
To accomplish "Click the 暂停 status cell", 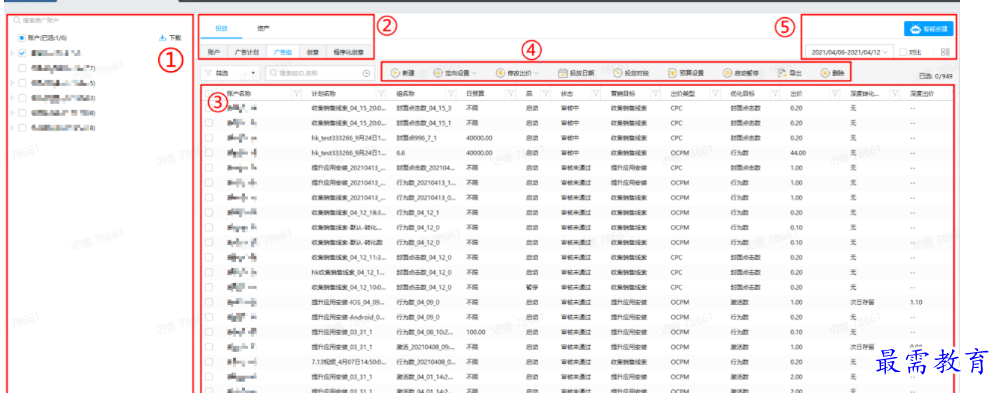I will tap(532, 287).
